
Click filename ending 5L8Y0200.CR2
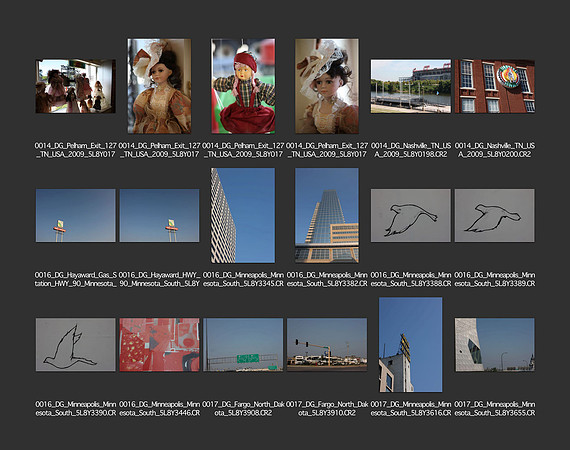(x=495, y=150)
